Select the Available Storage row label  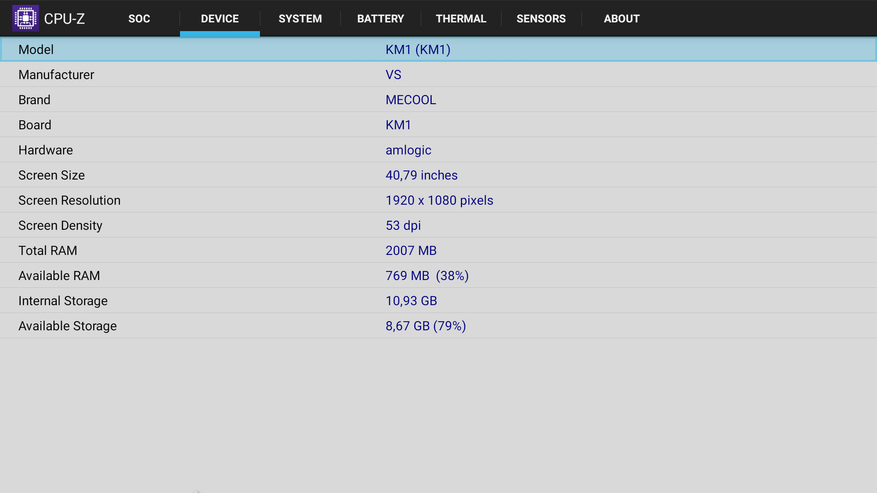67,326
